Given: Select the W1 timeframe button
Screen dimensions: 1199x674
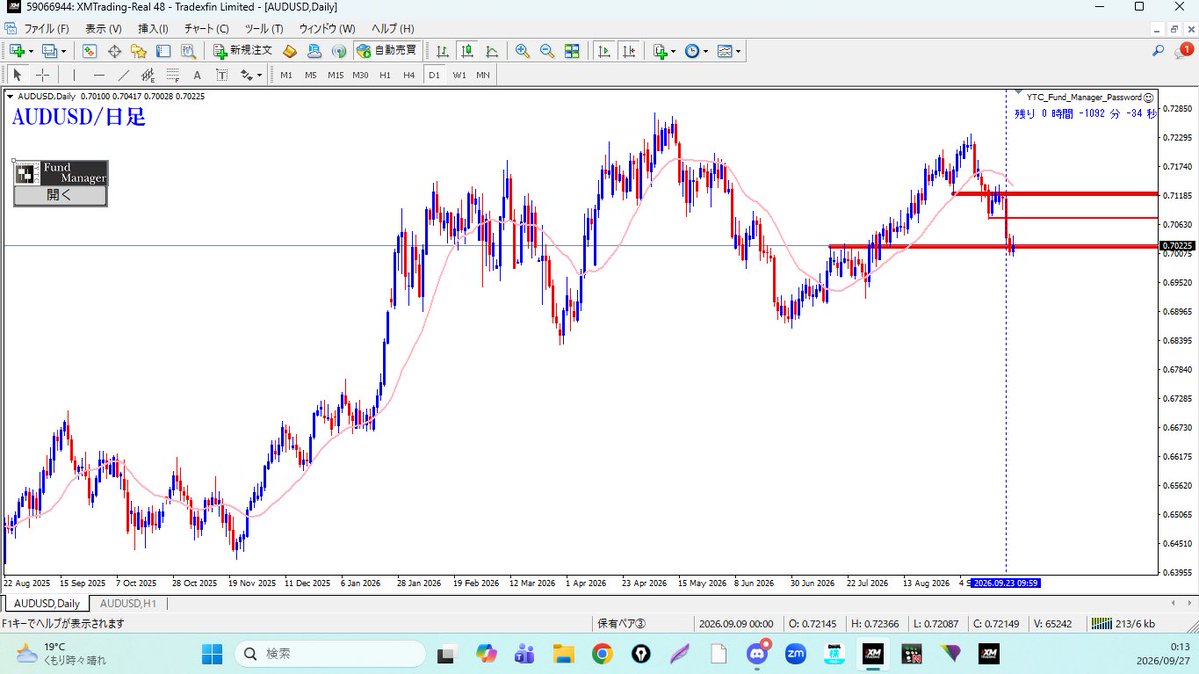Looking at the screenshot, I should coord(459,75).
